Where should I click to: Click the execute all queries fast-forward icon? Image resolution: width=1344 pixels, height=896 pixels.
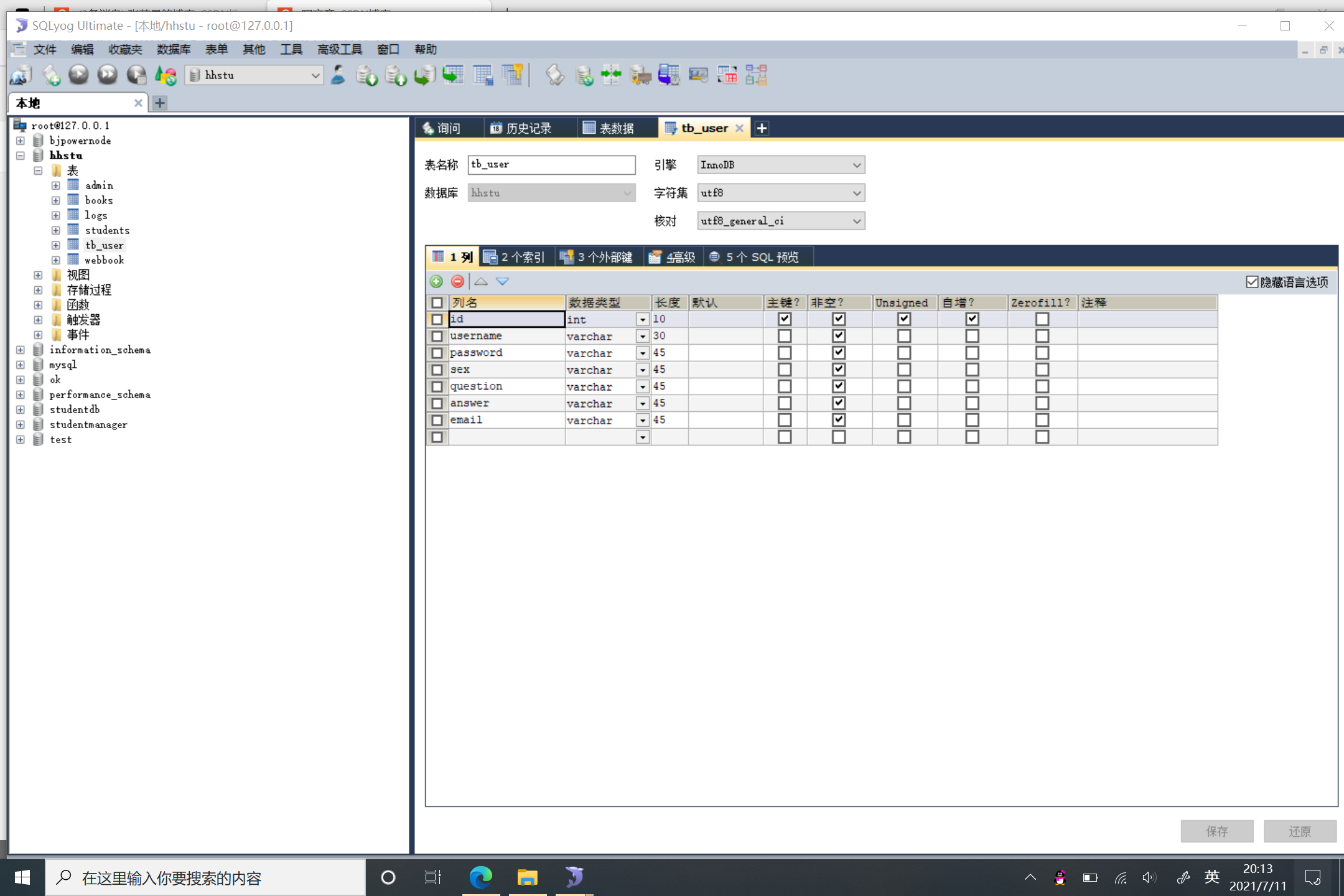pyautogui.click(x=108, y=75)
